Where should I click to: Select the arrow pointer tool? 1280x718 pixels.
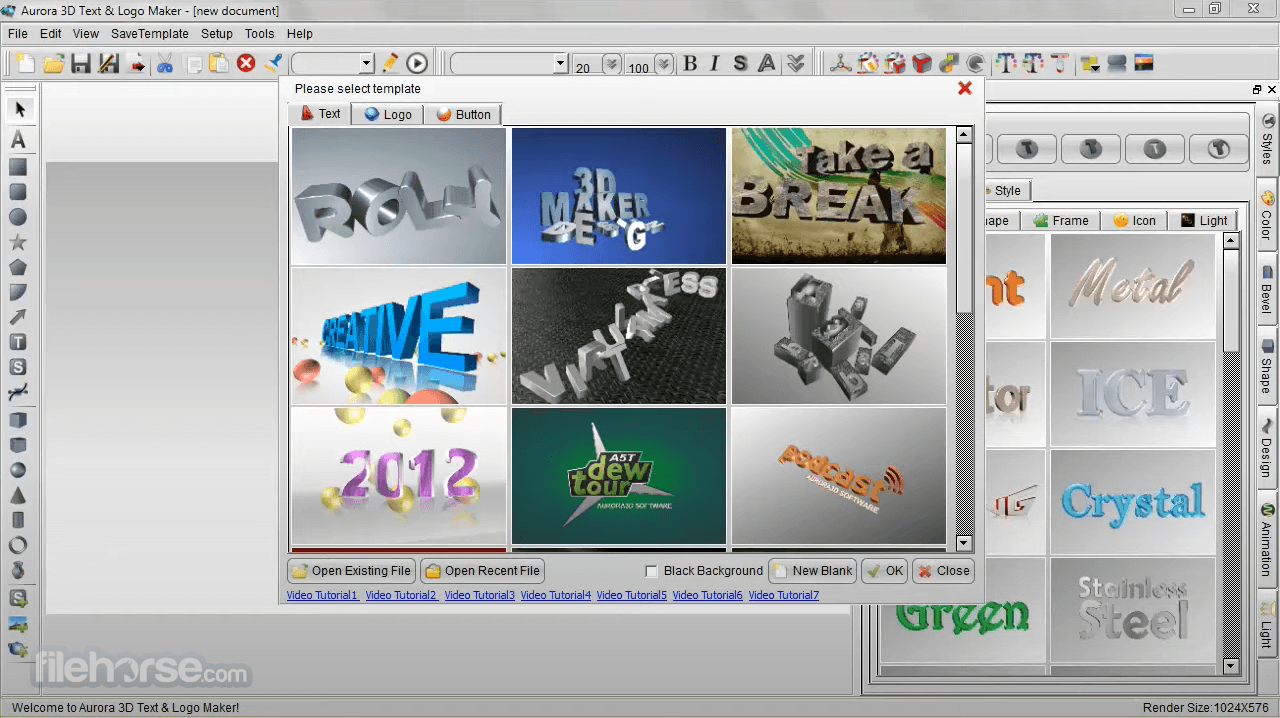19,109
